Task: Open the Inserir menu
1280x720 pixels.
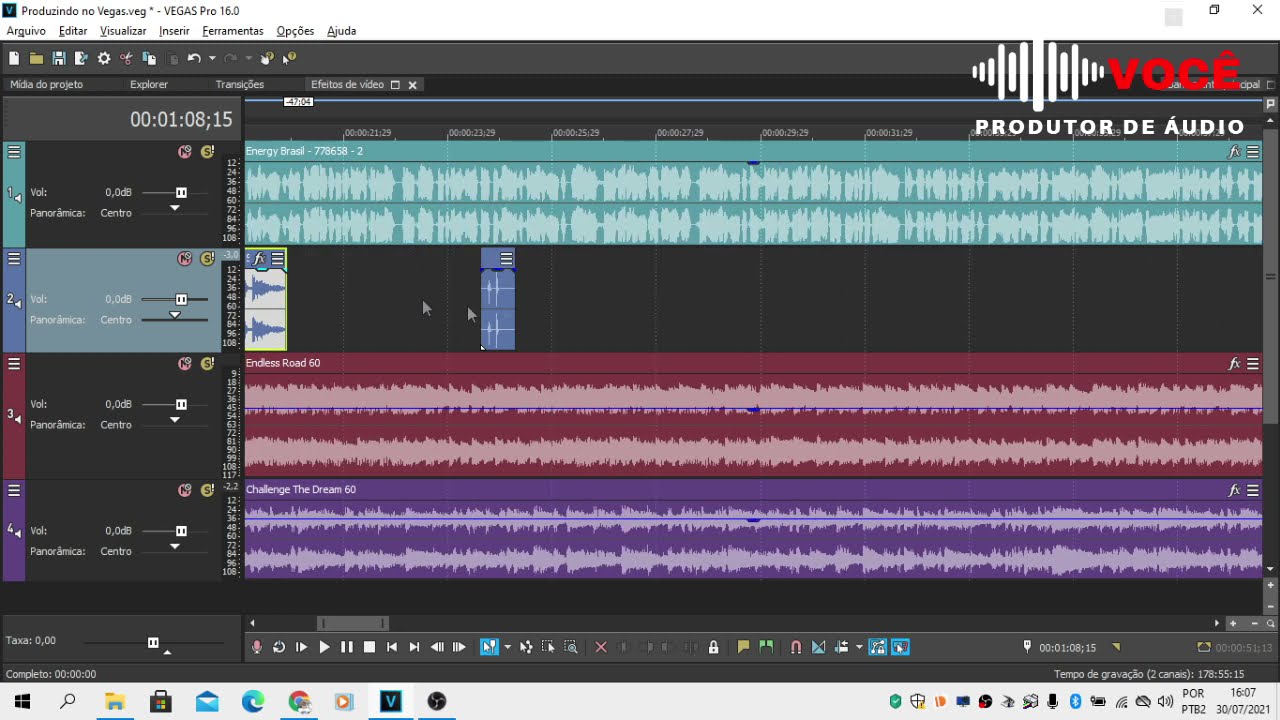Action: tap(174, 31)
